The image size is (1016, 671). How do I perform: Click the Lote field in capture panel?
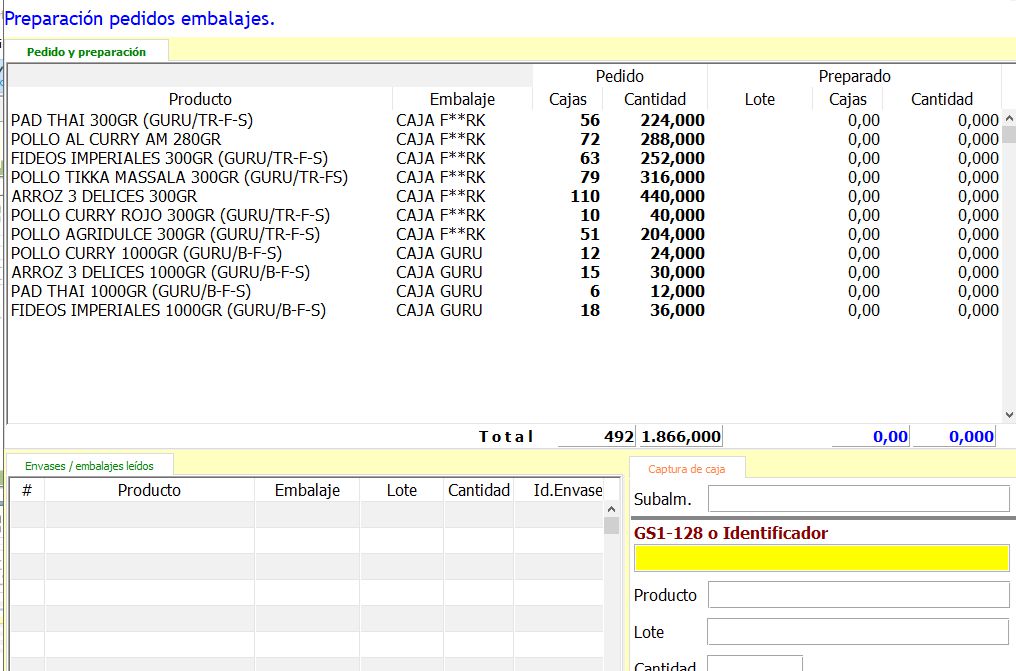[x=857, y=632]
